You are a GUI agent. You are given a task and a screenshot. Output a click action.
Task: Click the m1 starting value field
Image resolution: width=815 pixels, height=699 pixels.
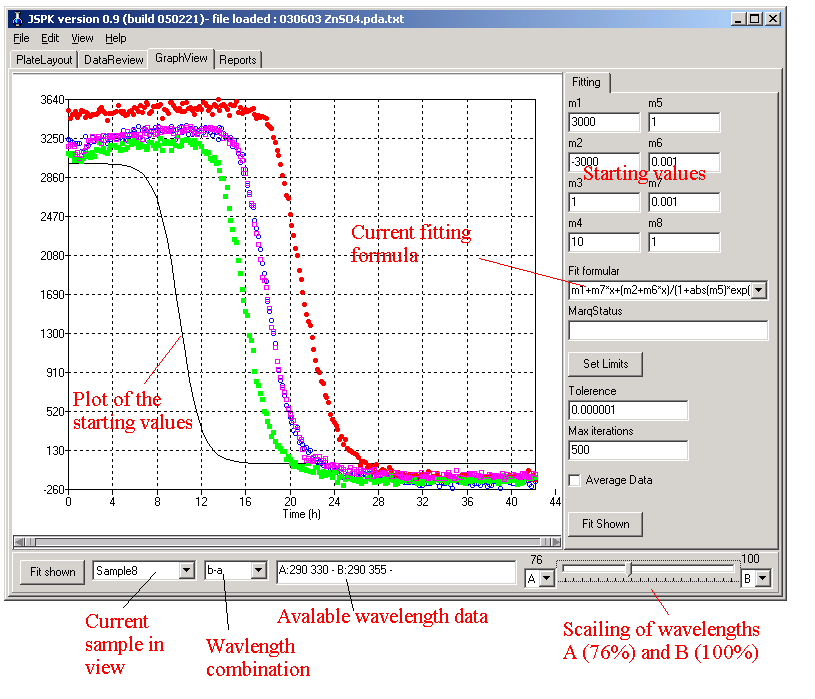pos(604,122)
